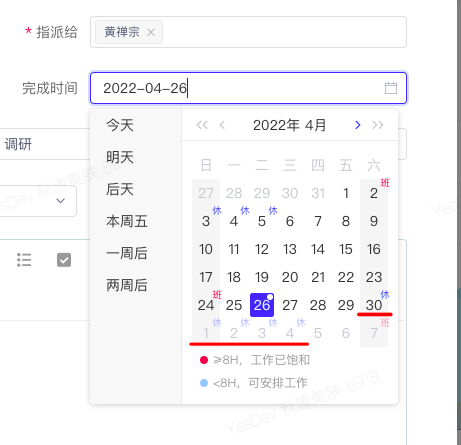Select April 2 marked with 班

pyautogui.click(x=374, y=193)
